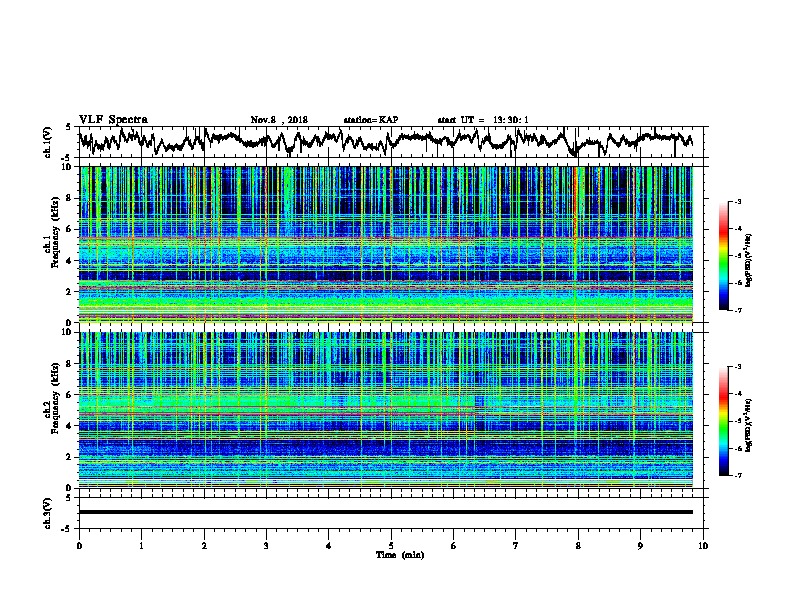Click the ch.2 spectrogram color bar
The image size is (792, 612).
(x=723, y=421)
